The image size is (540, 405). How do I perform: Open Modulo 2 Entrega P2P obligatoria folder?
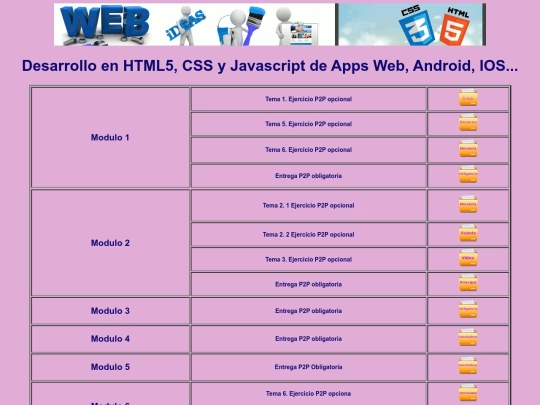tap(468, 283)
